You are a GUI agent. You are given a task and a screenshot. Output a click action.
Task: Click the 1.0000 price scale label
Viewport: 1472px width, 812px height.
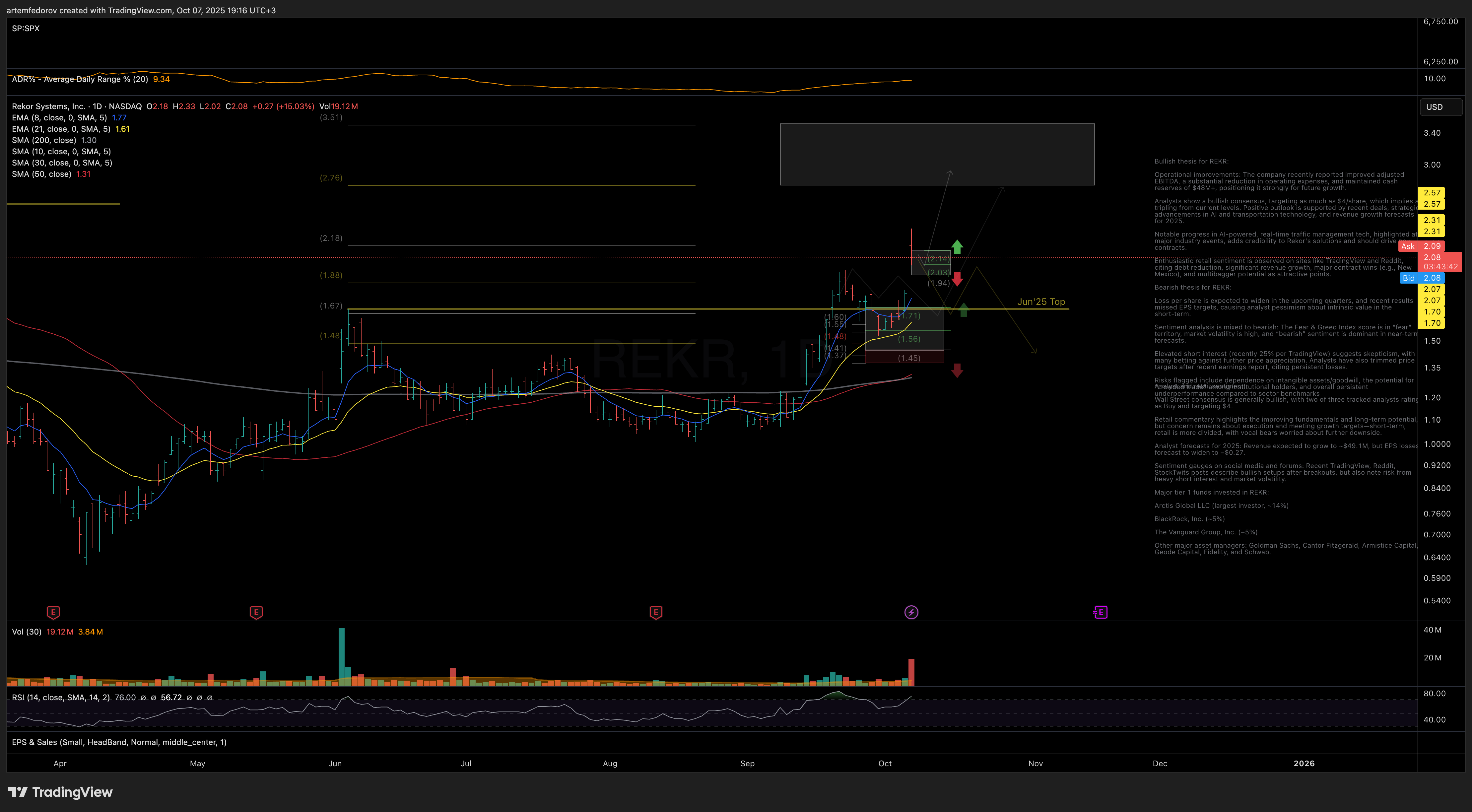[1437, 444]
